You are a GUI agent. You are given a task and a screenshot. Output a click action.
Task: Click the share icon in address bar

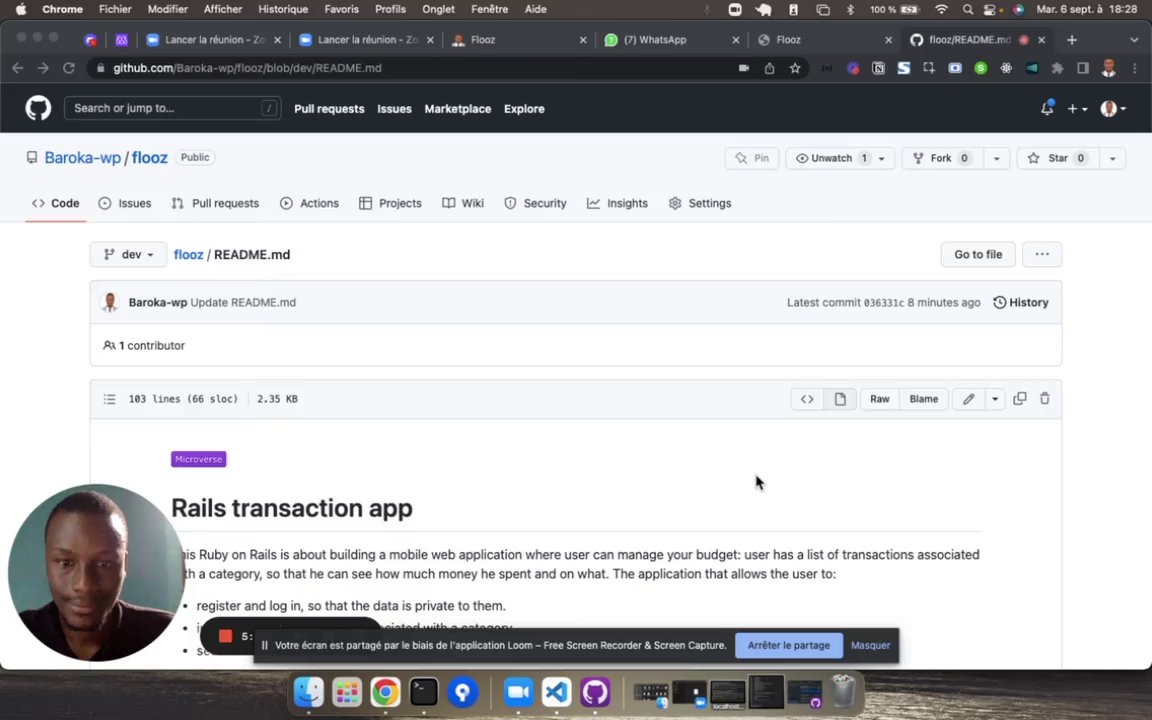click(769, 68)
